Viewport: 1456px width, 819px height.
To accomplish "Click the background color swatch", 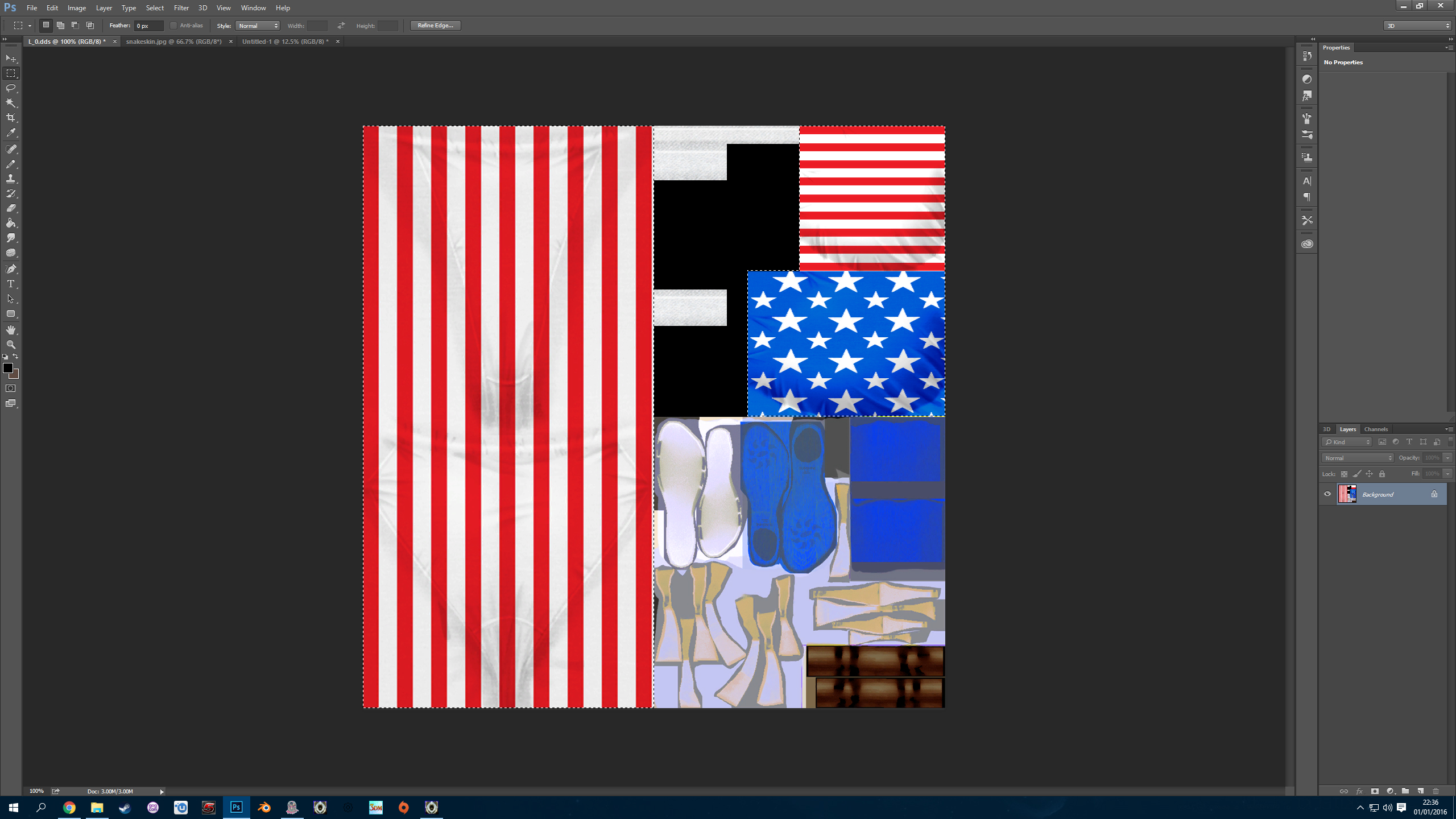I will 16,375.
